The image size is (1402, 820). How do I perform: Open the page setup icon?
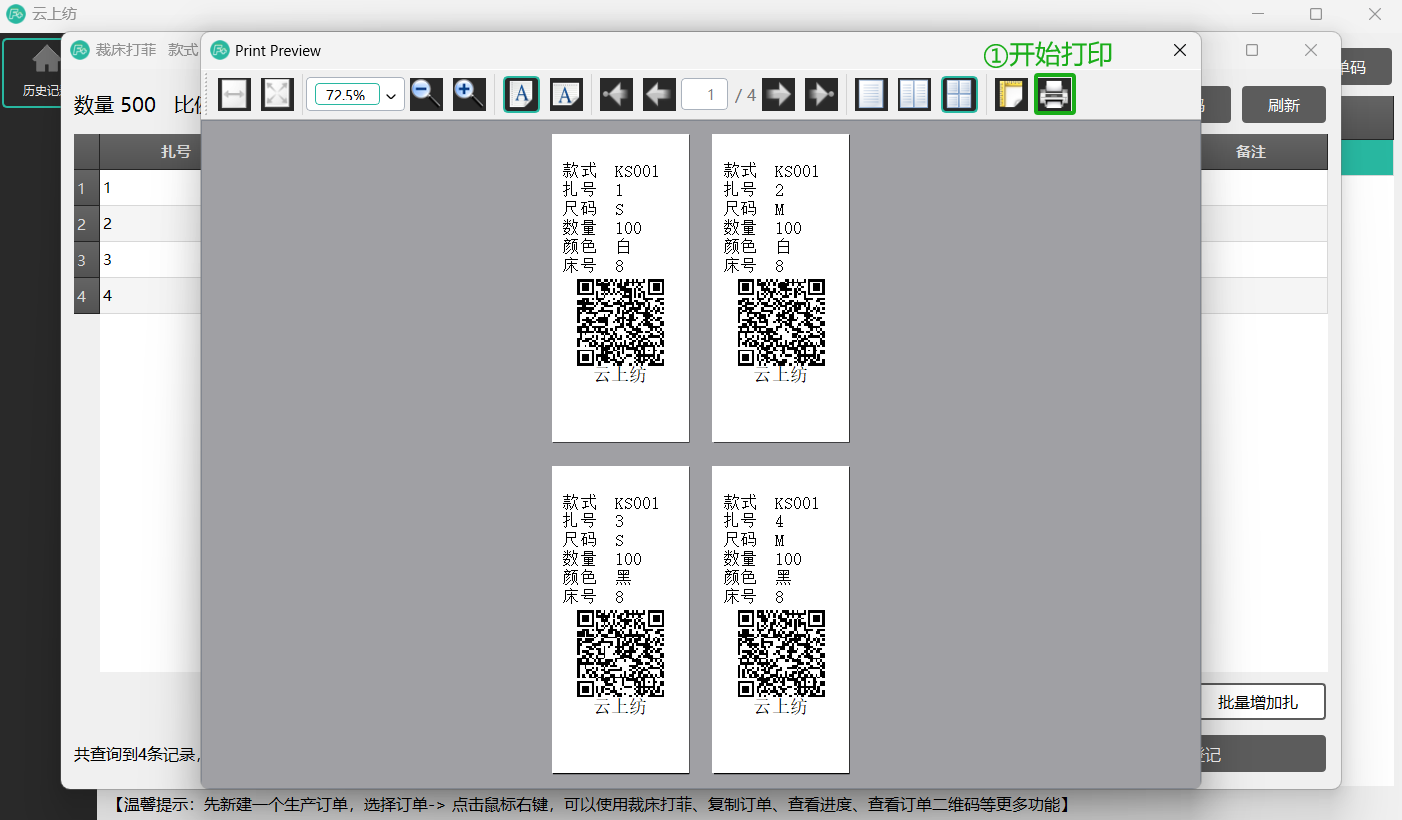(1011, 95)
